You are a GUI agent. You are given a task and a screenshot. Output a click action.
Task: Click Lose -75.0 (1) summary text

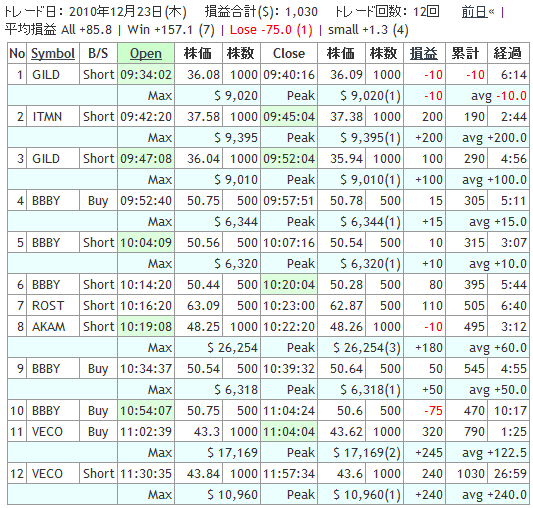pyautogui.click(x=271, y=30)
